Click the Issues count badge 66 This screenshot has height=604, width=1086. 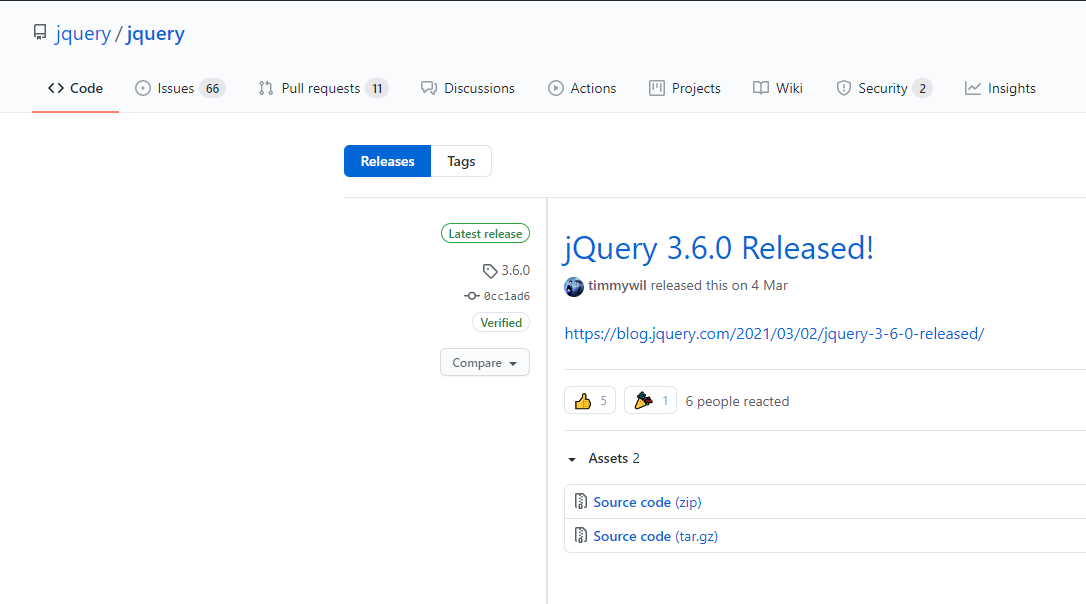click(213, 89)
